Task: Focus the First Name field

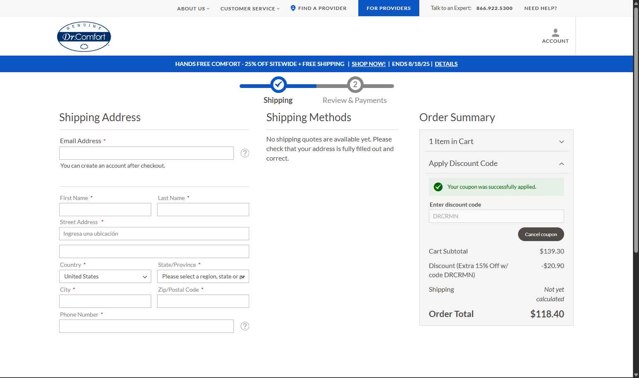Action: tap(105, 210)
